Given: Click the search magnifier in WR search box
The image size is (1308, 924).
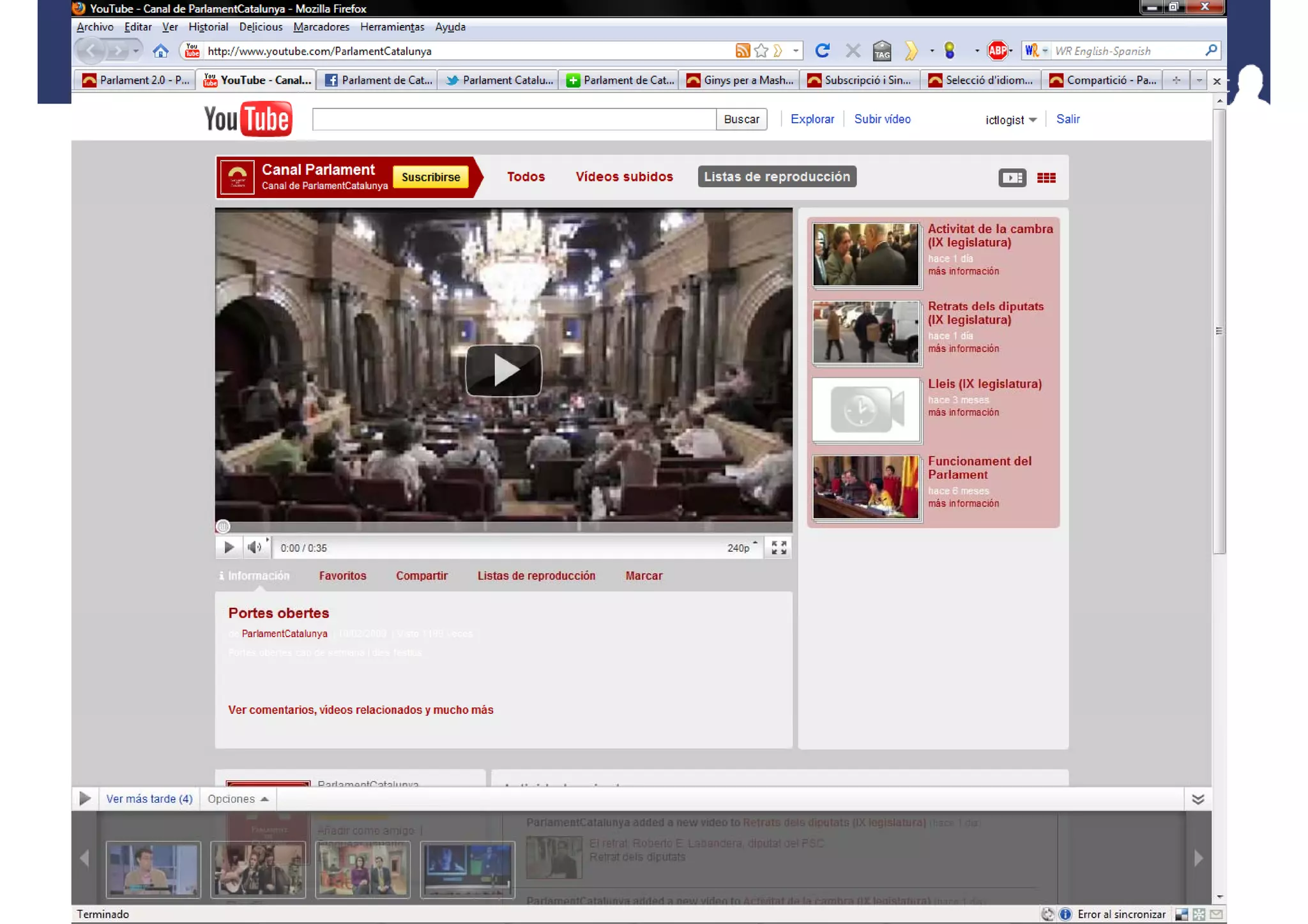Looking at the screenshot, I should point(1210,50).
